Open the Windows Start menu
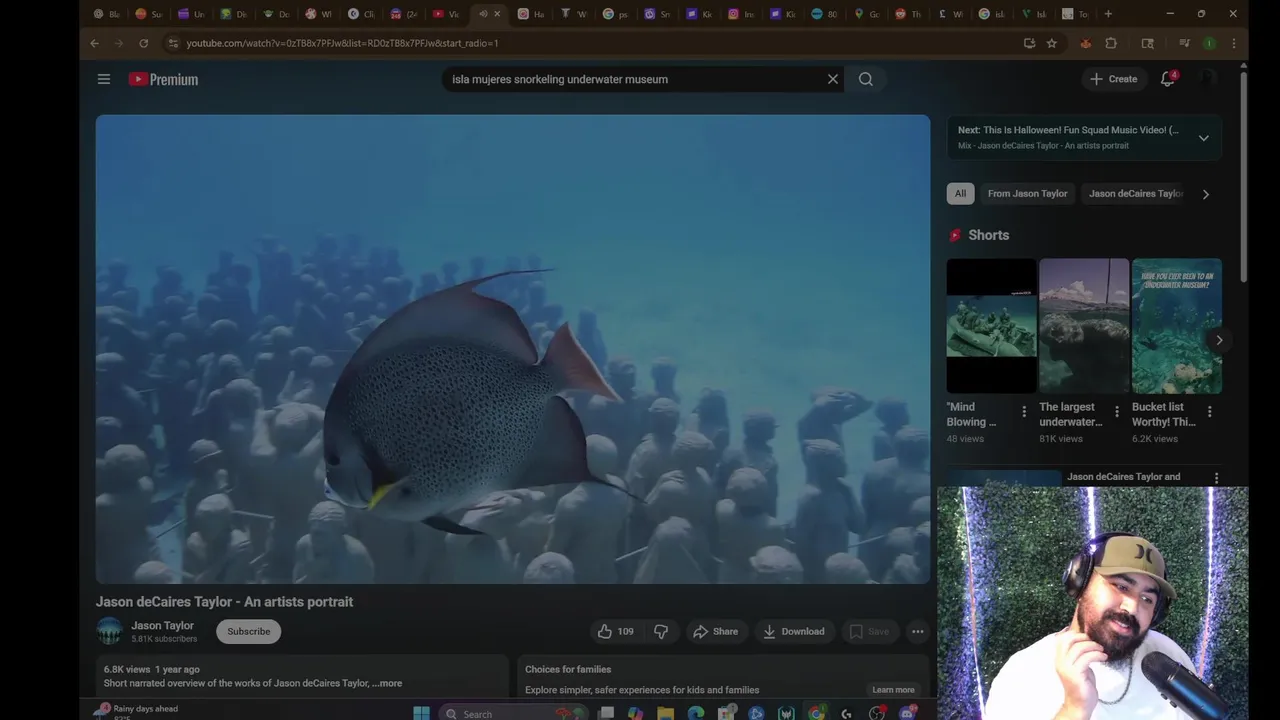The width and height of the screenshot is (1280, 720). (421, 713)
